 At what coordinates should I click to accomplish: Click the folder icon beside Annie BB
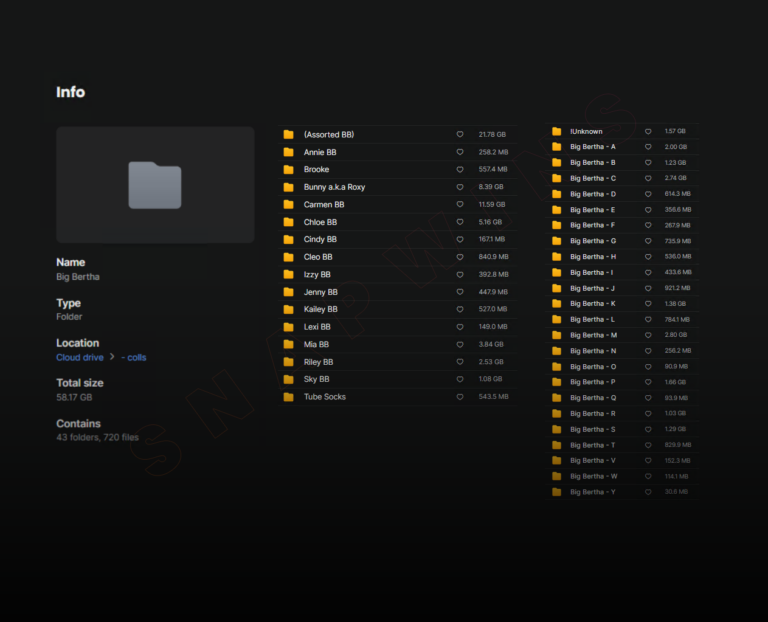[288, 152]
